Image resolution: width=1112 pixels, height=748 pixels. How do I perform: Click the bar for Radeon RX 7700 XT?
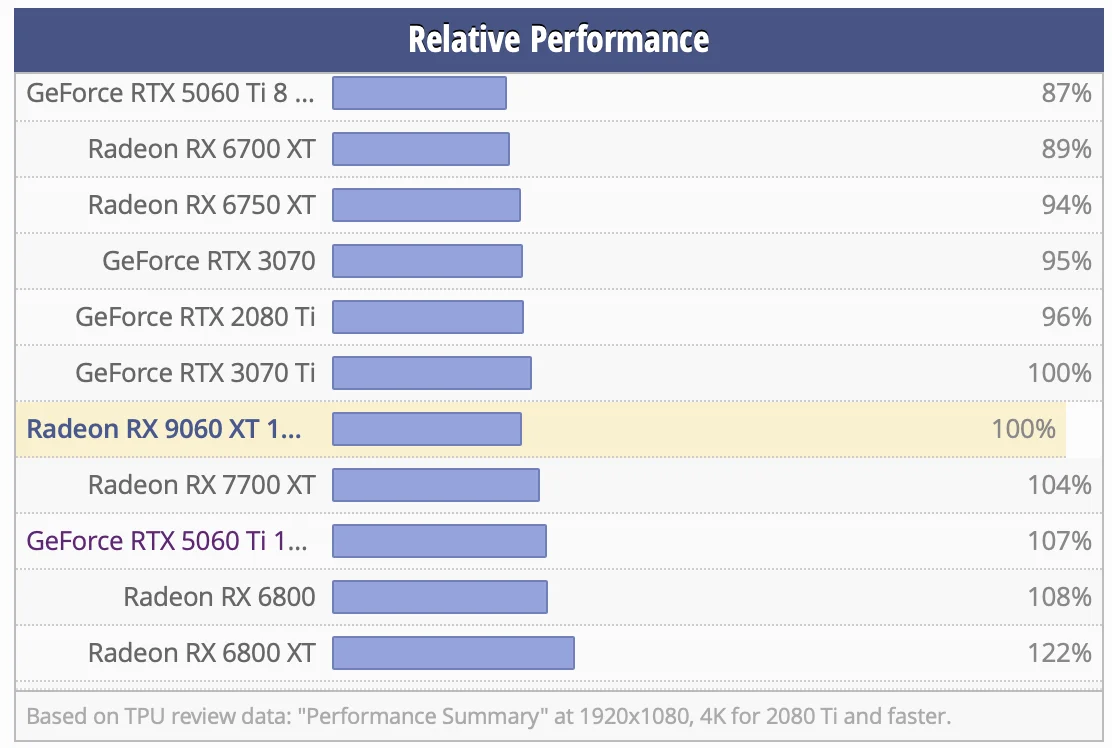436,485
